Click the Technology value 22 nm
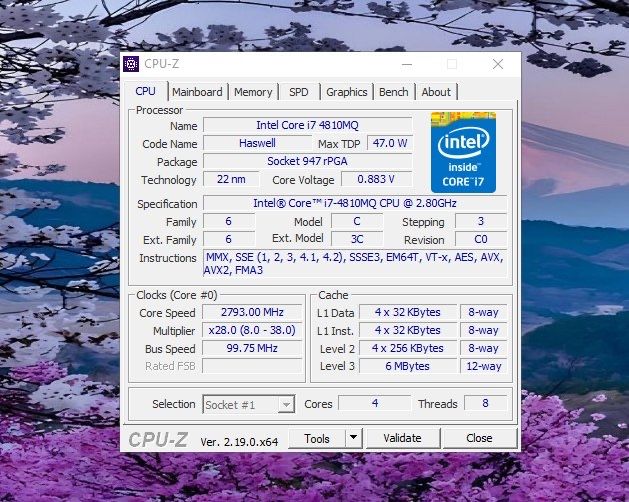This screenshot has width=629, height=502. (x=231, y=179)
